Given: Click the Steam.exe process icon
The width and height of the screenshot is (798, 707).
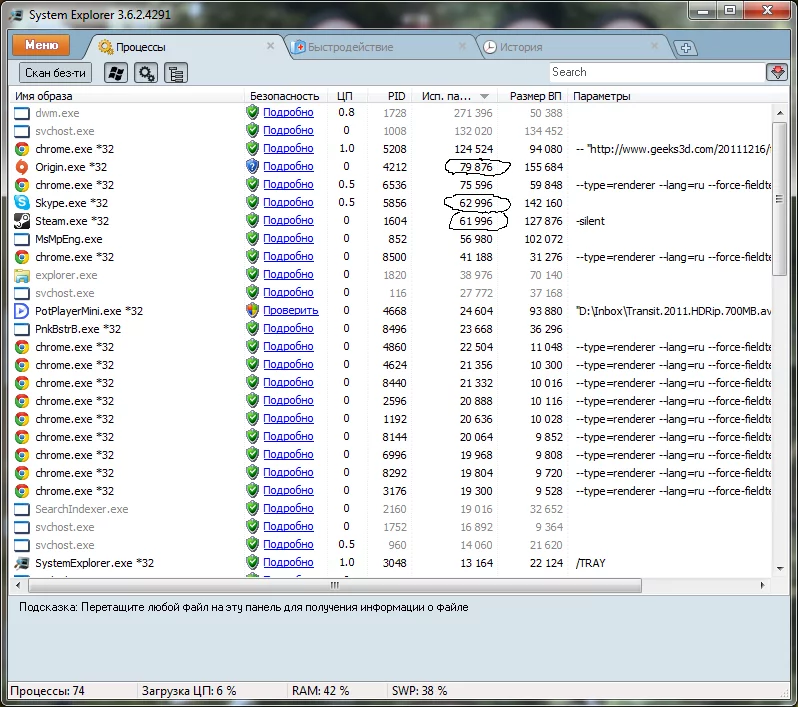Looking at the screenshot, I should 22,221.
